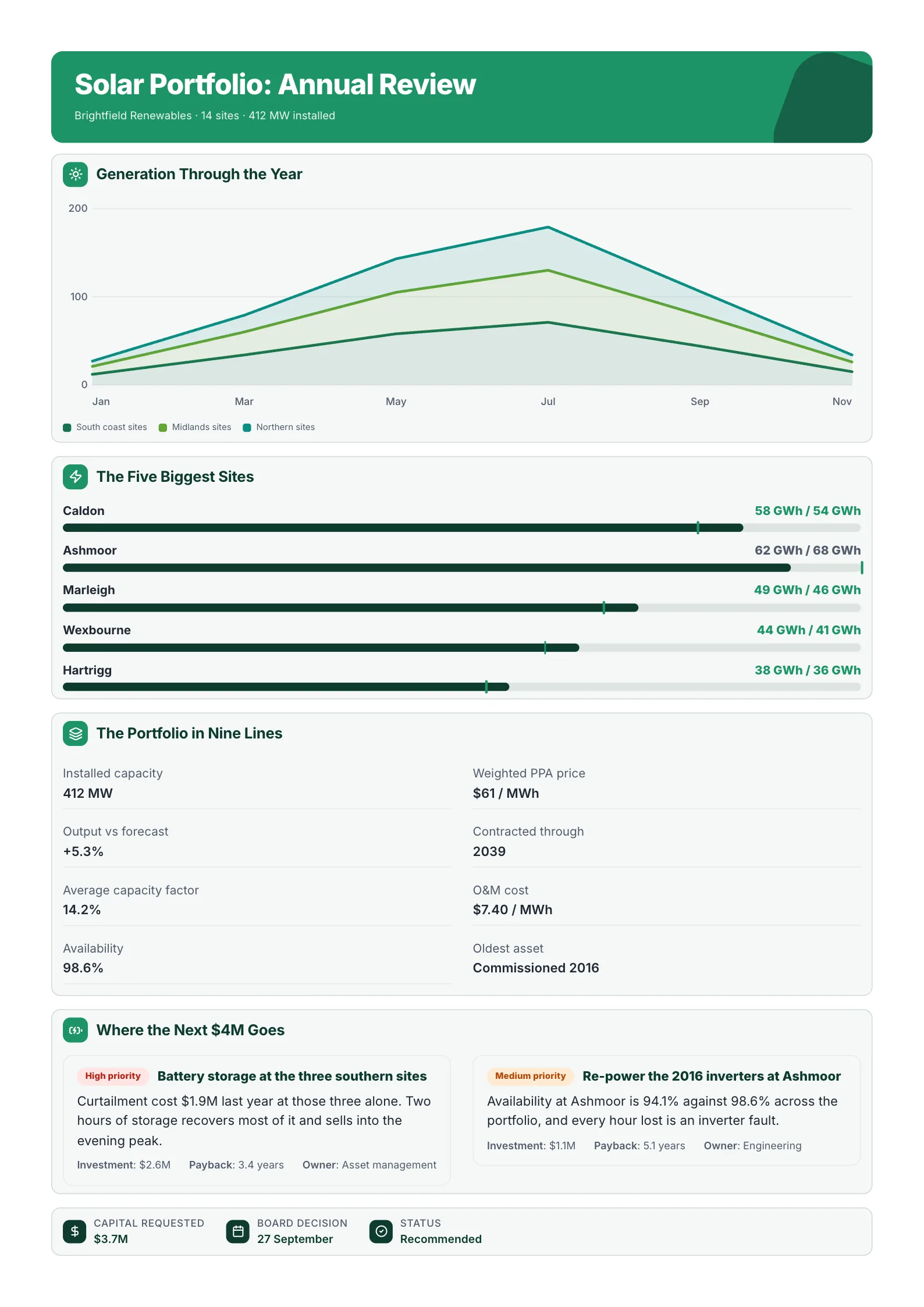Image resolution: width=924 pixels, height=1307 pixels.
Task: Select the "$3.7M" capital requested amount
Action: pyautogui.click(x=111, y=1239)
